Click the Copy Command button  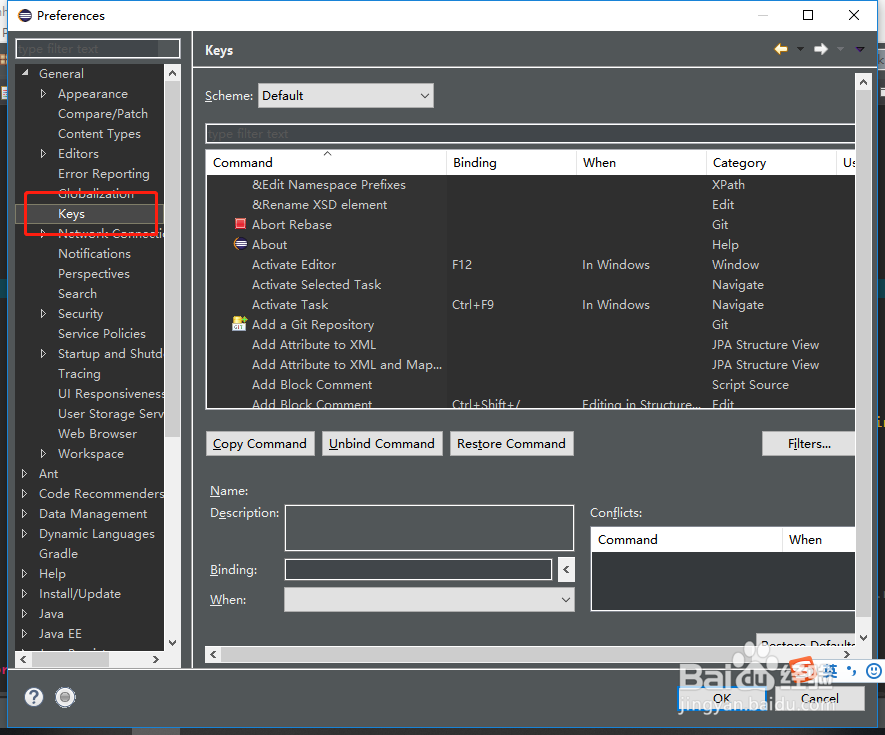tap(260, 444)
